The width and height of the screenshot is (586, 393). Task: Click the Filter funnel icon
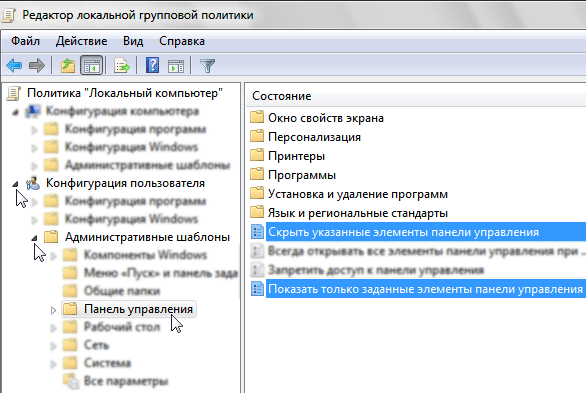tap(207, 66)
